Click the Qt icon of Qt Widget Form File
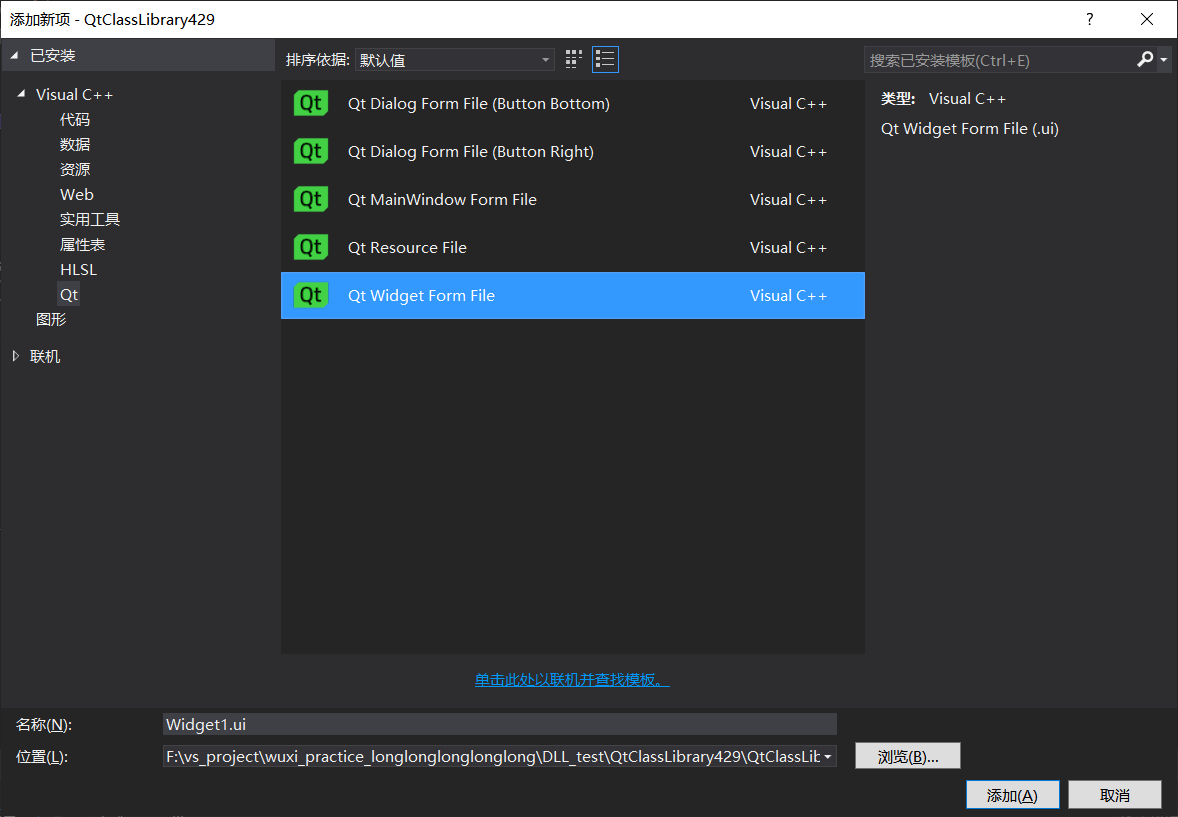 tap(310, 295)
